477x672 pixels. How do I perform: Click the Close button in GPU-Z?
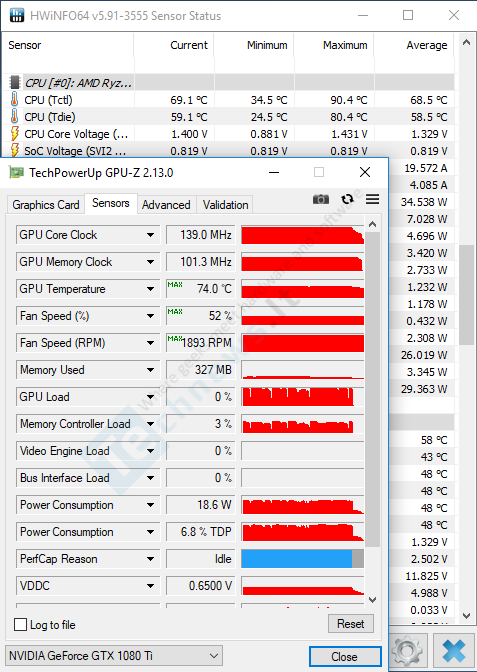pyautogui.click(x=345, y=657)
